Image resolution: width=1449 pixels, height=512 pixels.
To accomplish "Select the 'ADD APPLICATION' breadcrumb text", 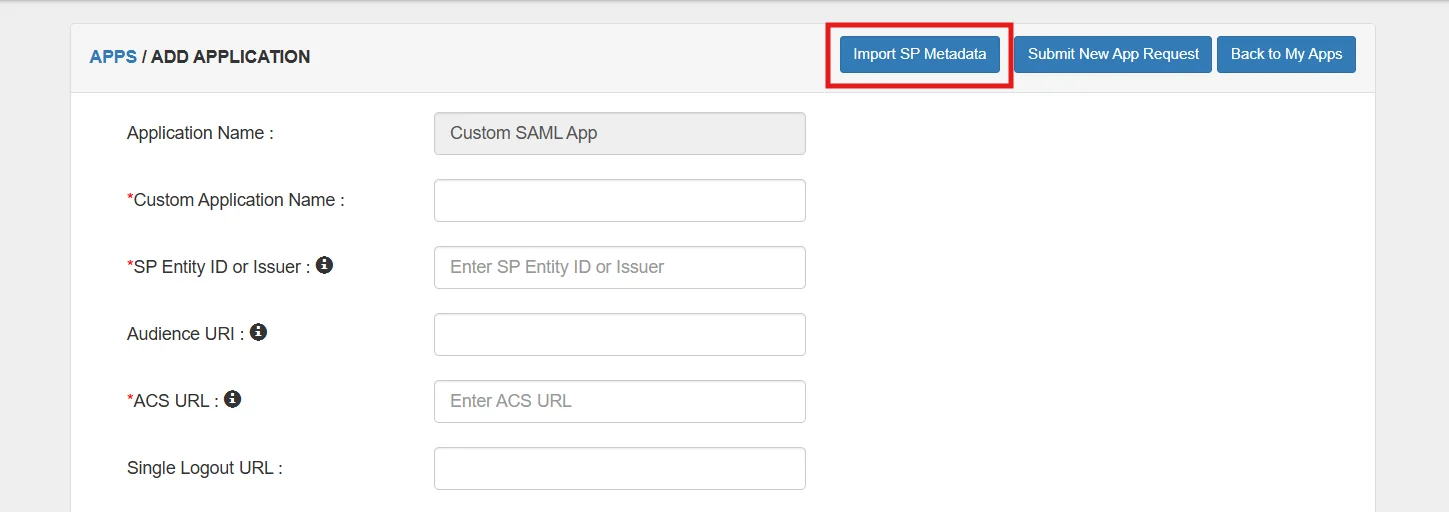I will (x=231, y=57).
